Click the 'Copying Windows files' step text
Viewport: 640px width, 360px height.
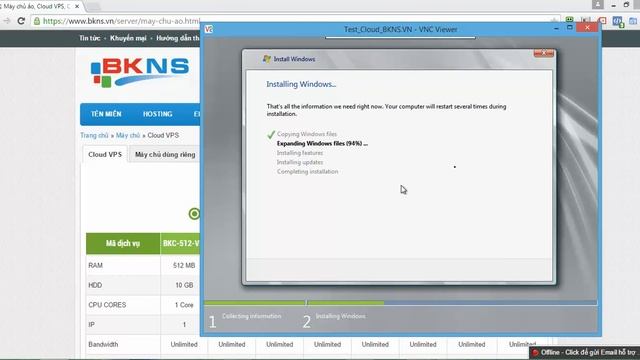pos(307,134)
